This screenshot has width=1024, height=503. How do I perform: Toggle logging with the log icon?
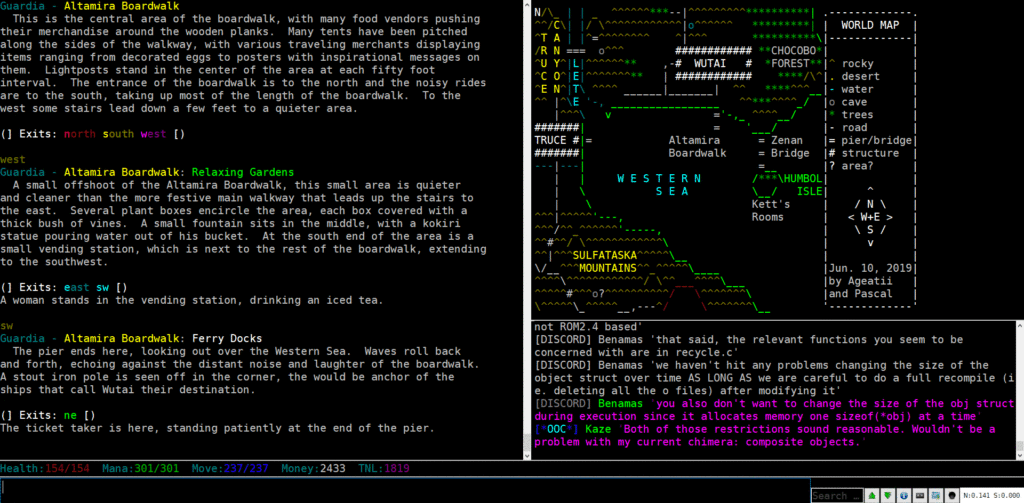(x=936, y=496)
